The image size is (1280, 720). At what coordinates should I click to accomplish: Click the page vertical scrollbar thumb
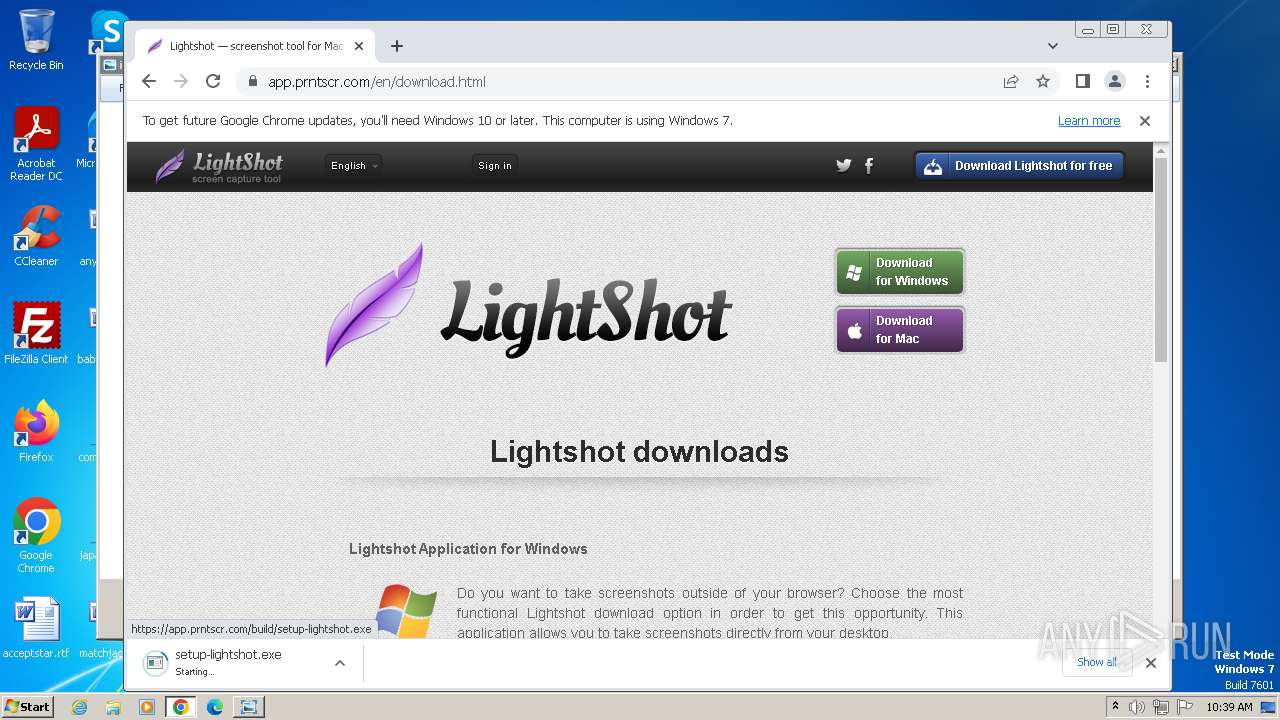coord(1161,260)
